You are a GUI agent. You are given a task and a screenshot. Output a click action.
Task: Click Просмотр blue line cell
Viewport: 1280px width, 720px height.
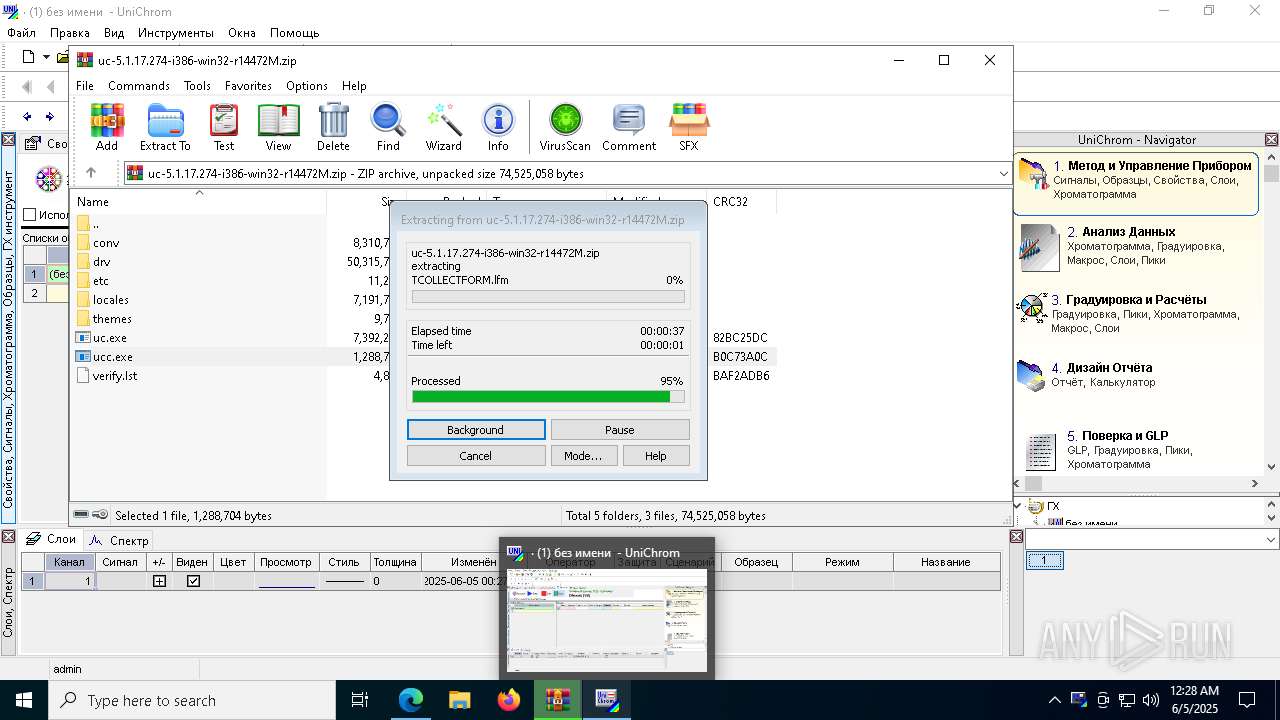(286, 581)
